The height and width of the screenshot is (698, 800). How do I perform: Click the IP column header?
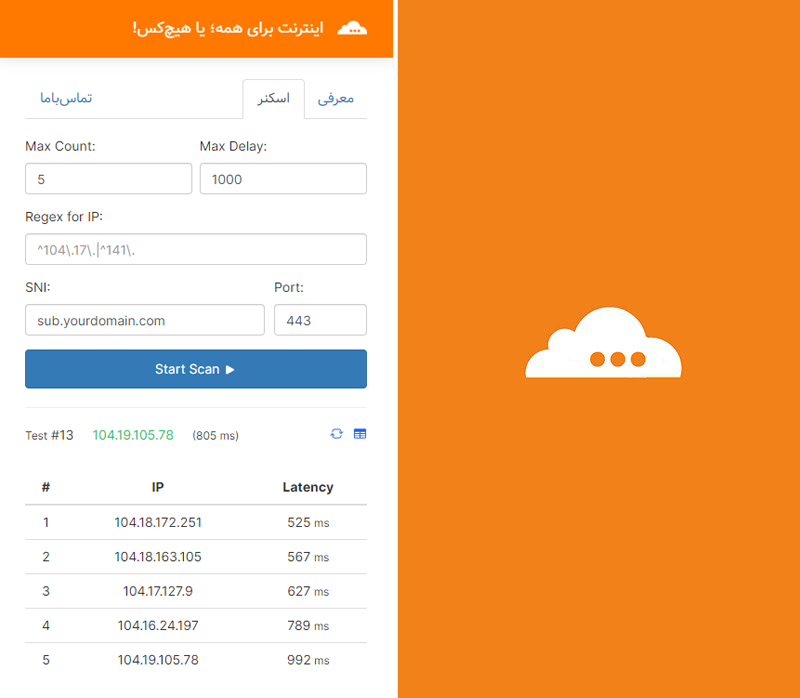click(x=158, y=487)
